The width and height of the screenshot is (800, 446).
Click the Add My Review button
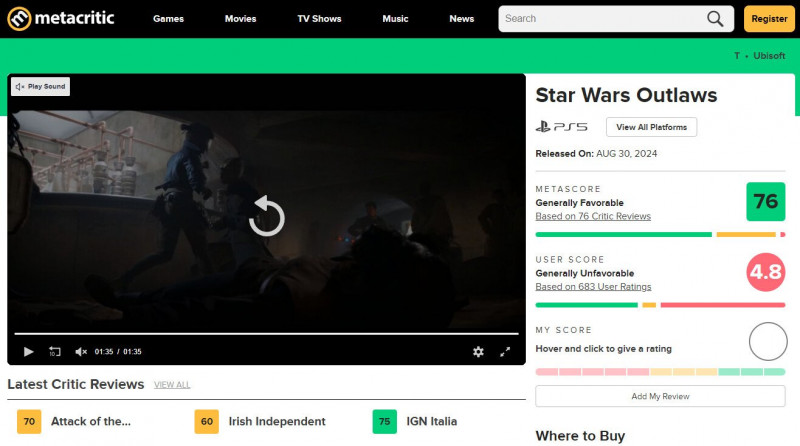coord(660,396)
